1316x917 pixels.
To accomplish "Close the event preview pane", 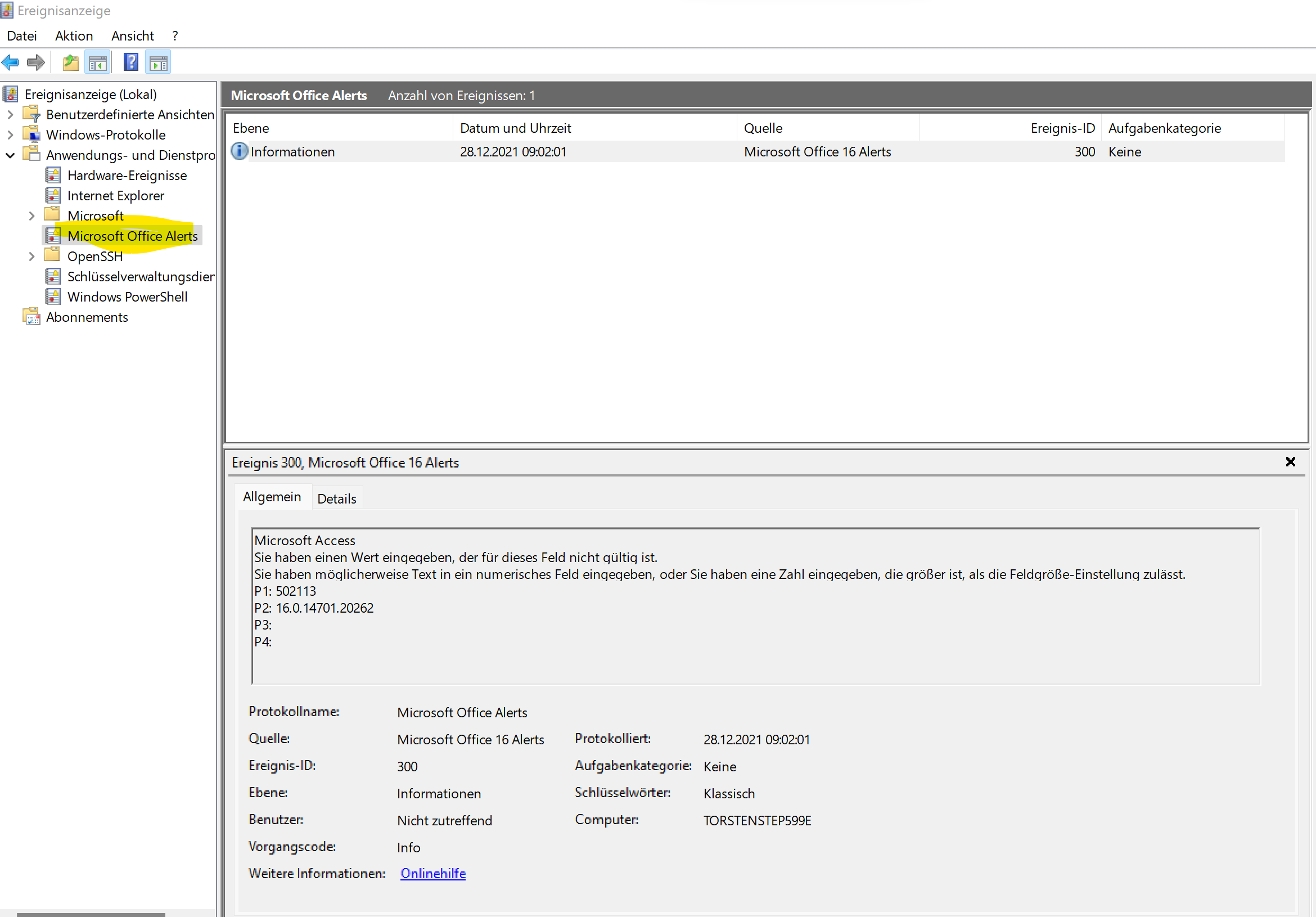I will coord(1290,462).
